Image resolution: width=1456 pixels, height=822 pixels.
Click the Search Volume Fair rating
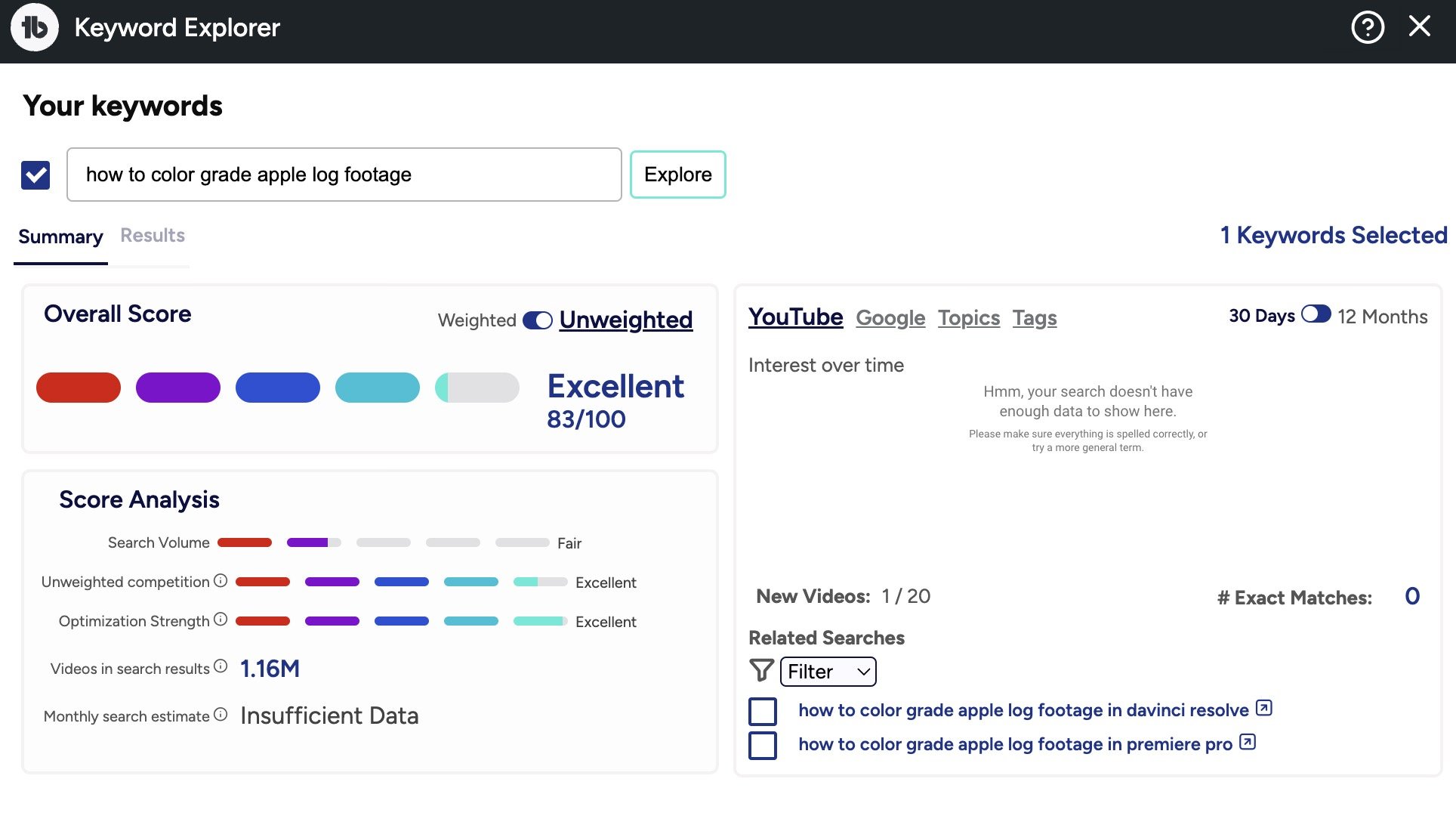click(569, 543)
